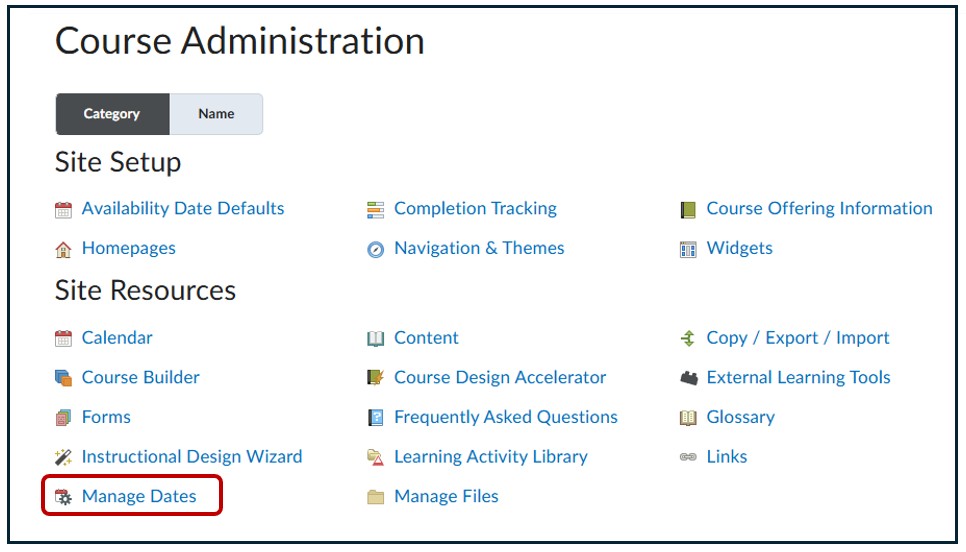
Task: Click the Availability Date Defaults calendar icon
Action: pos(64,210)
